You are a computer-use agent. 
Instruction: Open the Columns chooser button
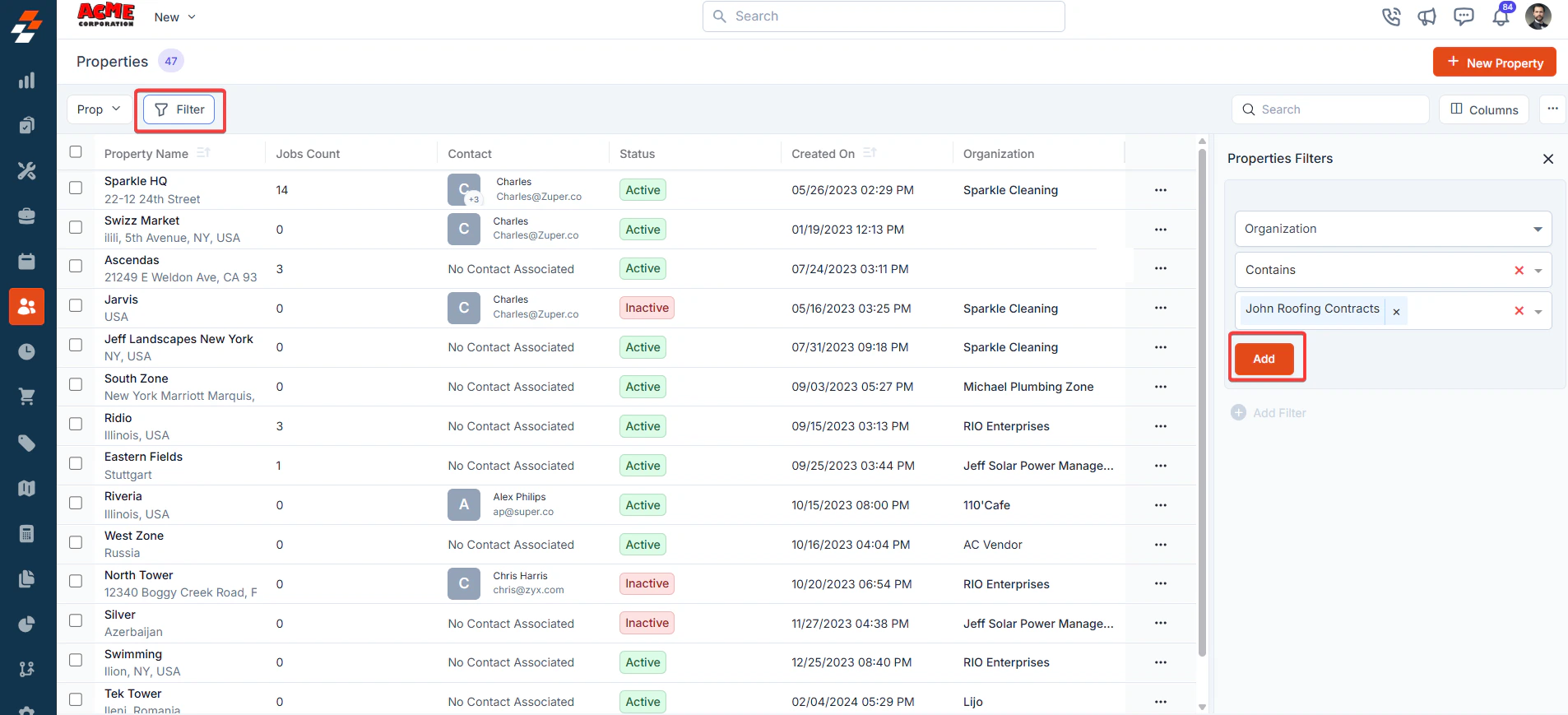click(x=1483, y=109)
